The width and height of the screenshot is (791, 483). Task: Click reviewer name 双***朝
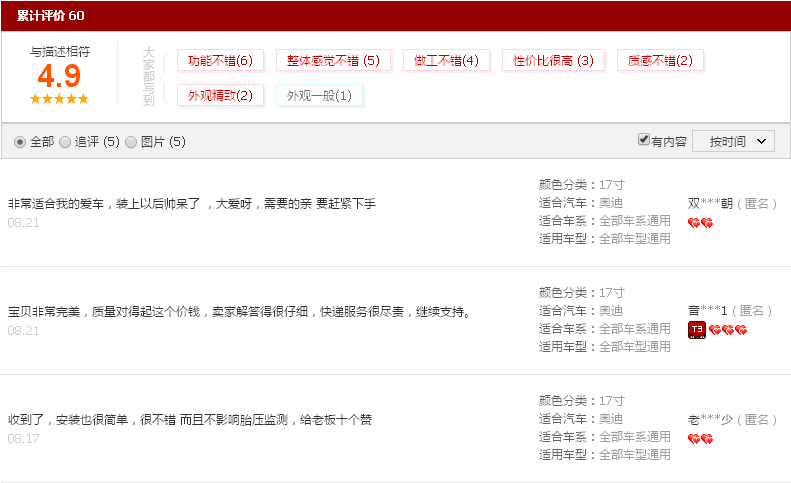pos(710,203)
